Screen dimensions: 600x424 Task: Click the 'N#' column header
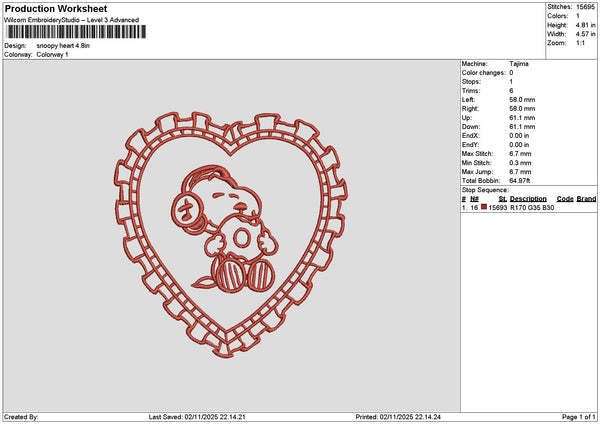tap(474, 199)
